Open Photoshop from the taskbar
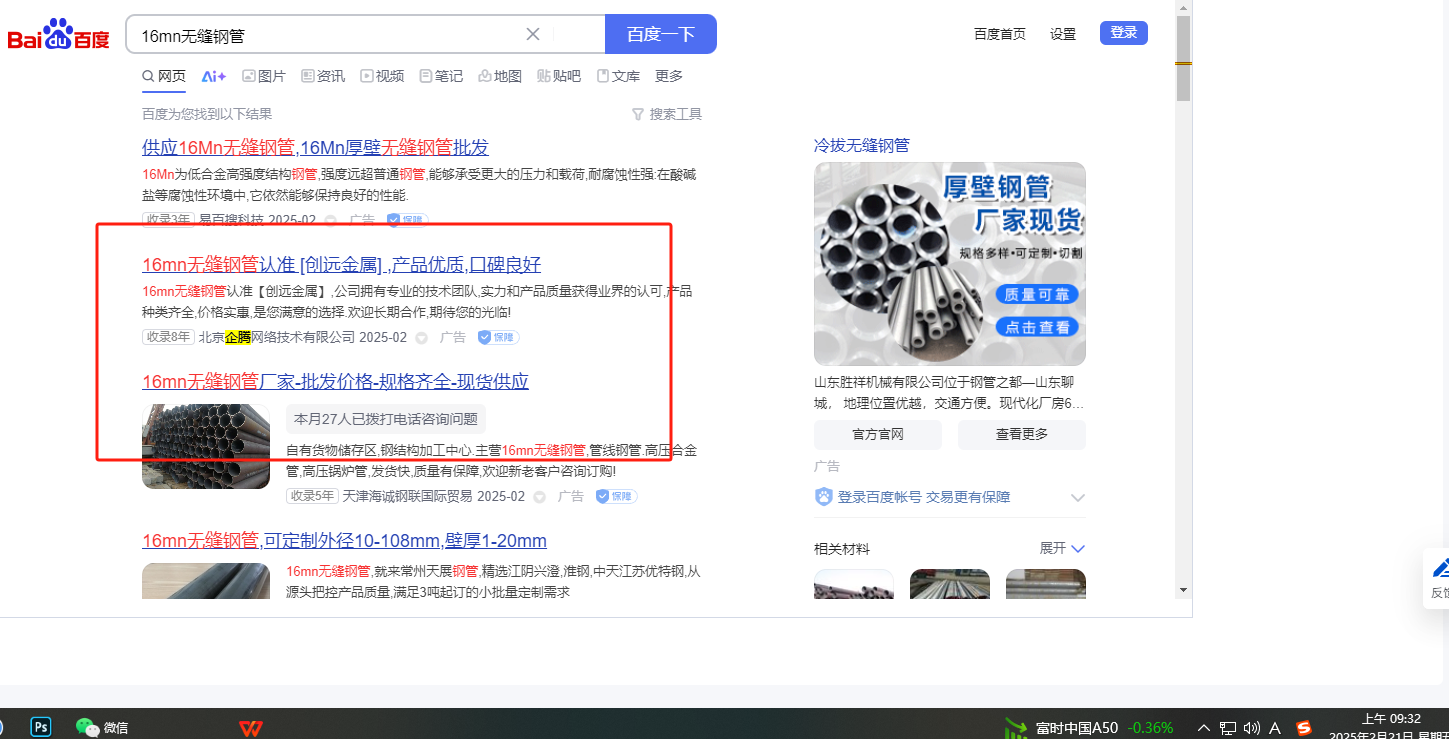 (x=41, y=727)
